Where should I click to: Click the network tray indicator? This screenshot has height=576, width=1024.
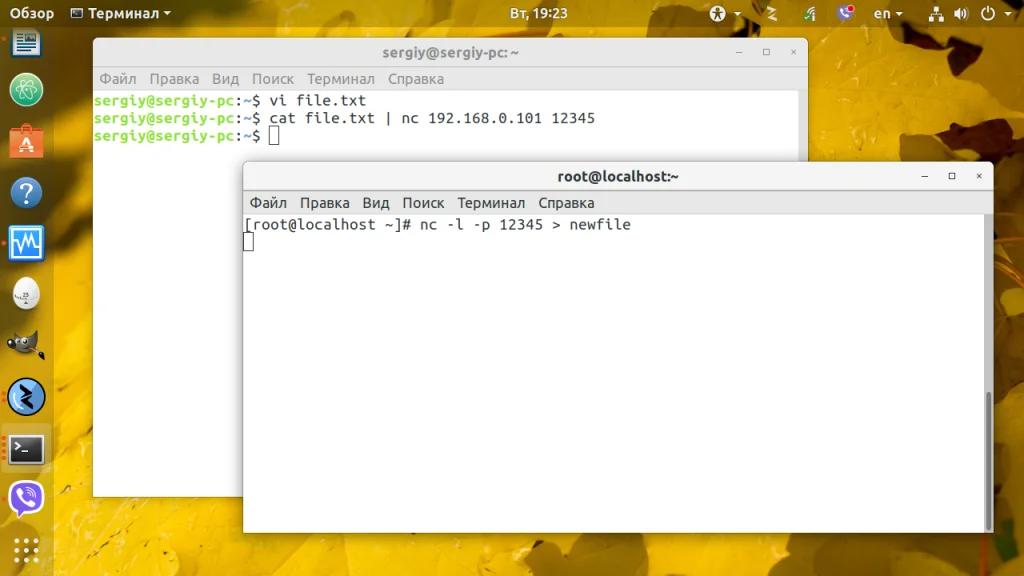936,14
